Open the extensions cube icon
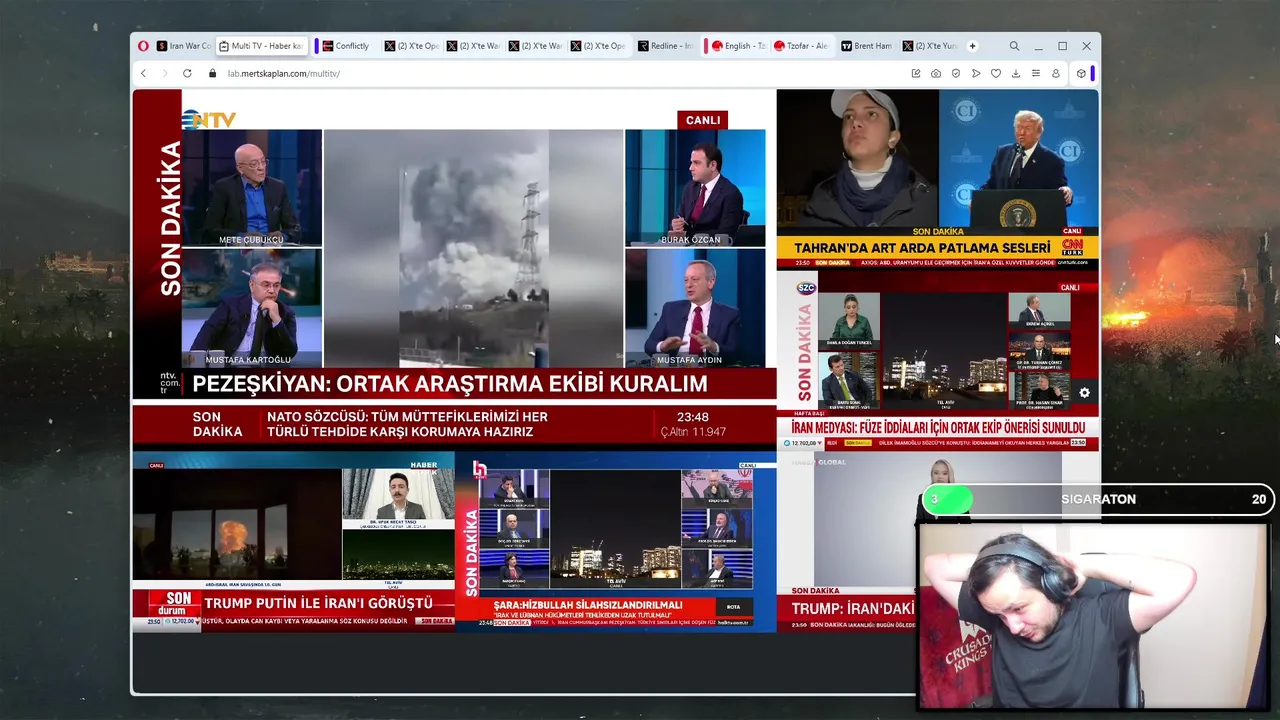 pos(1081,73)
